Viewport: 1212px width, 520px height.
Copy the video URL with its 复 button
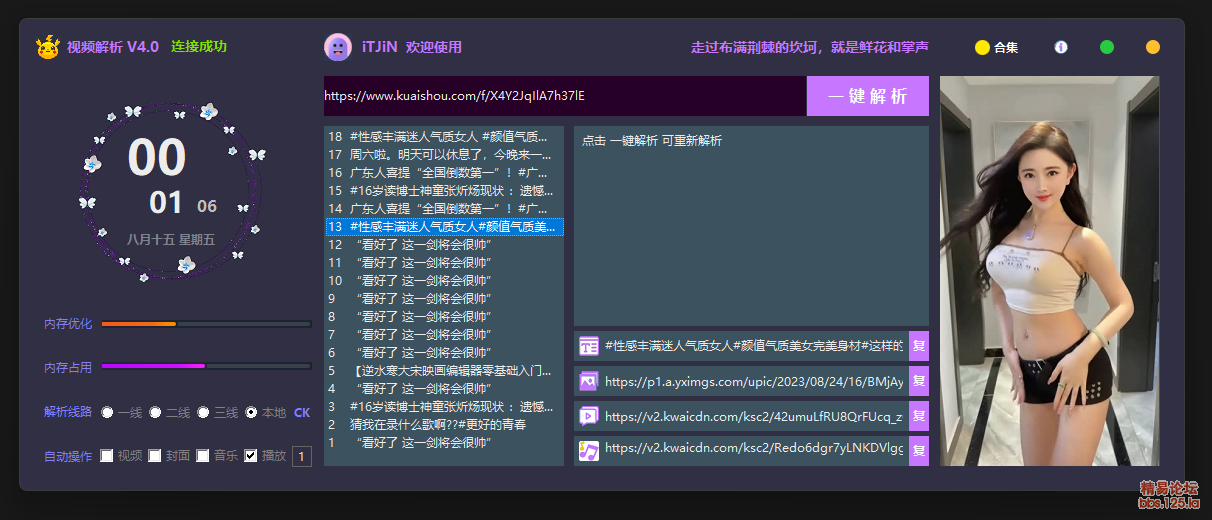918,416
